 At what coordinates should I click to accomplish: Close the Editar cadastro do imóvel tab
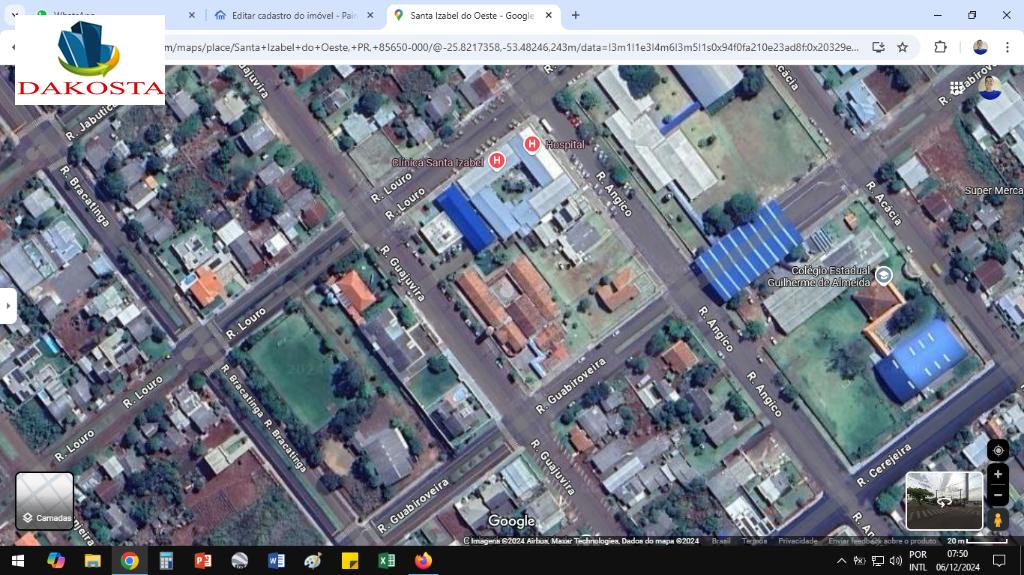(370, 15)
